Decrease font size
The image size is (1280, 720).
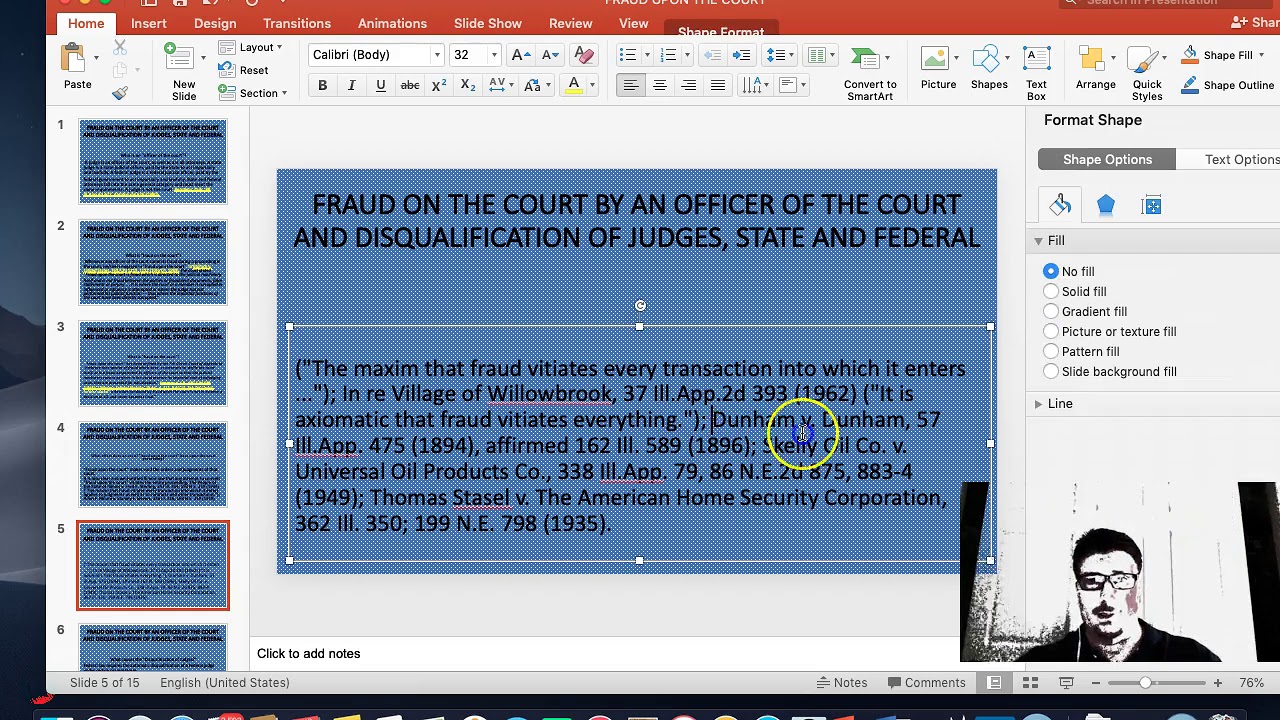(x=550, y=55)
